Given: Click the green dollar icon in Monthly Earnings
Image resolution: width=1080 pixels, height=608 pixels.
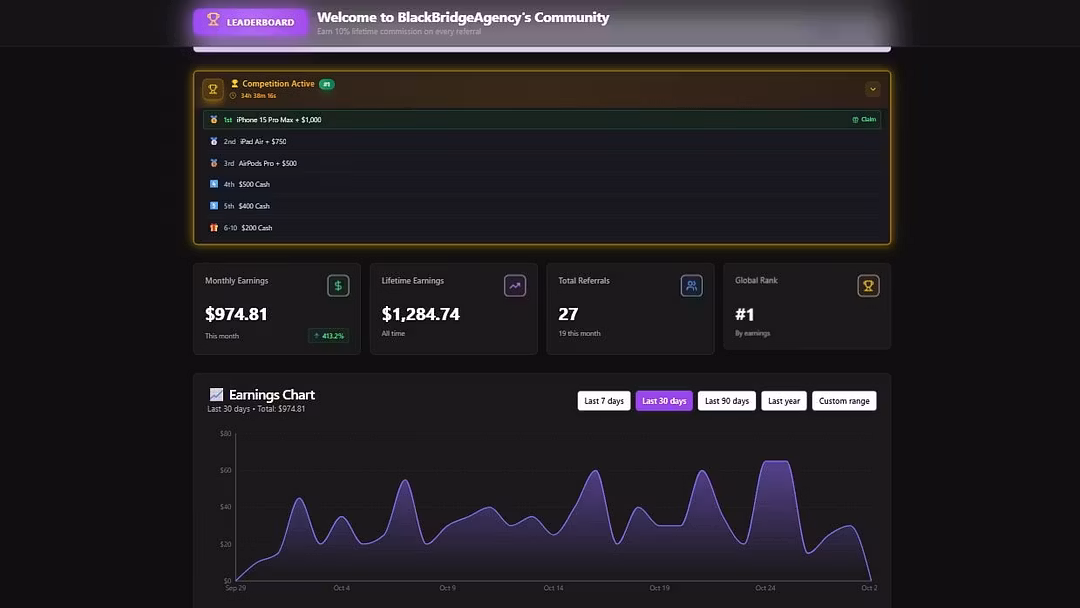Looking at the screenshot, I should click(x=338, y=286).
